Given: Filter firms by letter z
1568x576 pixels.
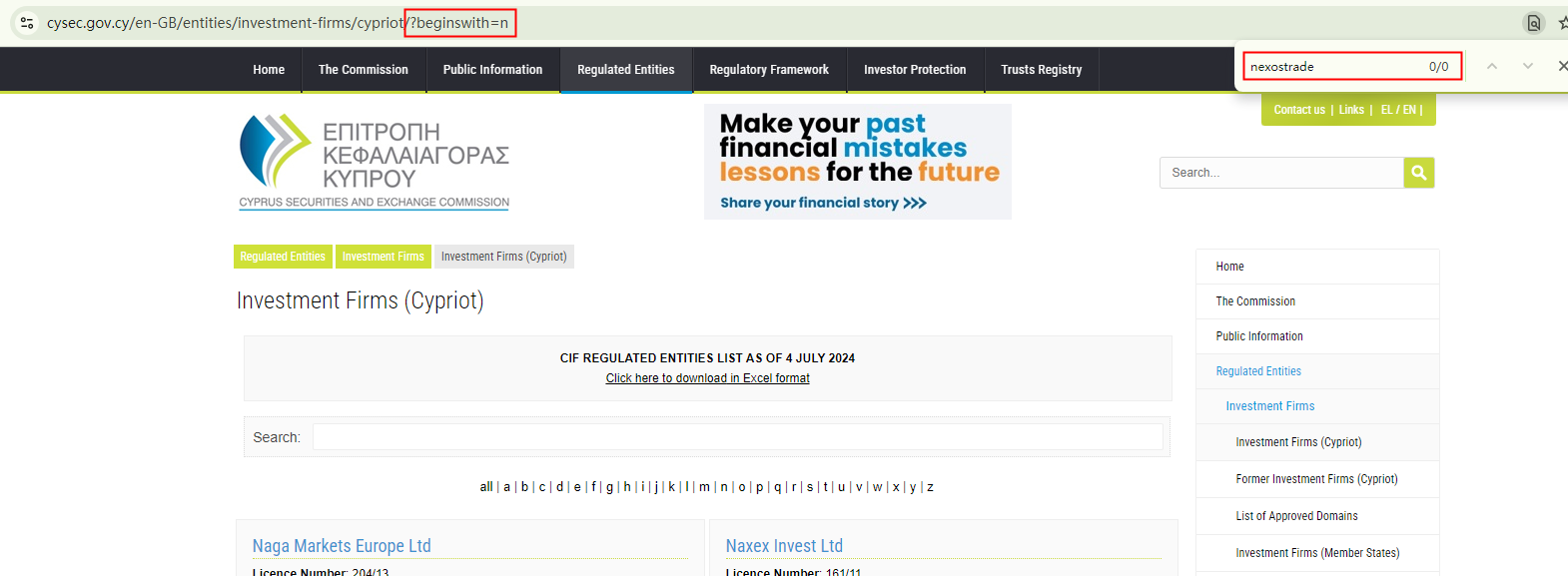Looking at the screenshot, I should coord(930,487).
